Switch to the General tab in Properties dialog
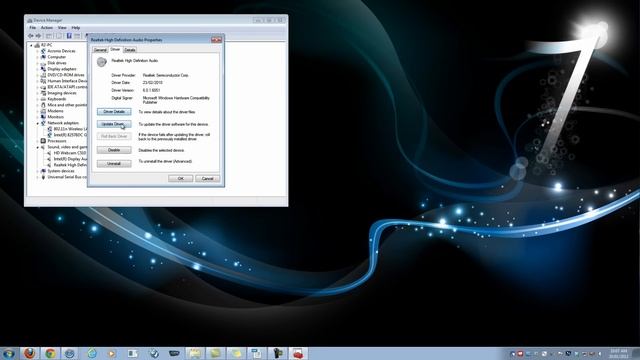The width and height of the screenshot is (640, 360). tap(100, 50)
